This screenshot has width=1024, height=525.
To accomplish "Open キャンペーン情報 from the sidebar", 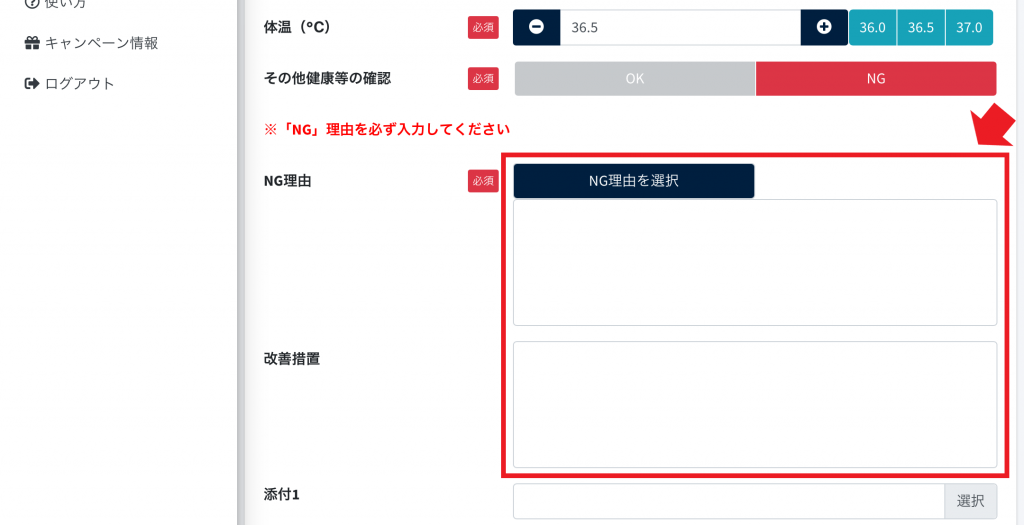I will pos(101,43).
